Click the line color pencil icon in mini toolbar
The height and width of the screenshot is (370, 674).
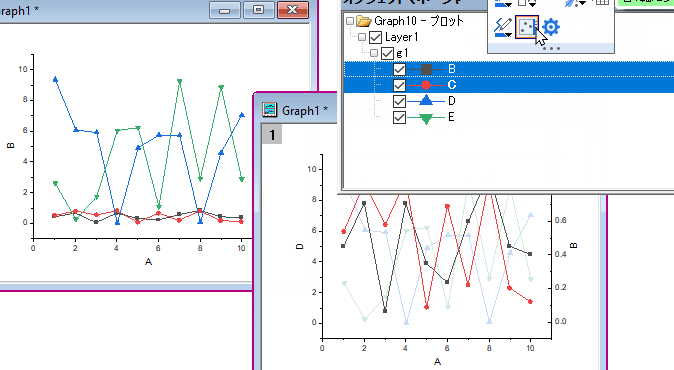point(502,27)
